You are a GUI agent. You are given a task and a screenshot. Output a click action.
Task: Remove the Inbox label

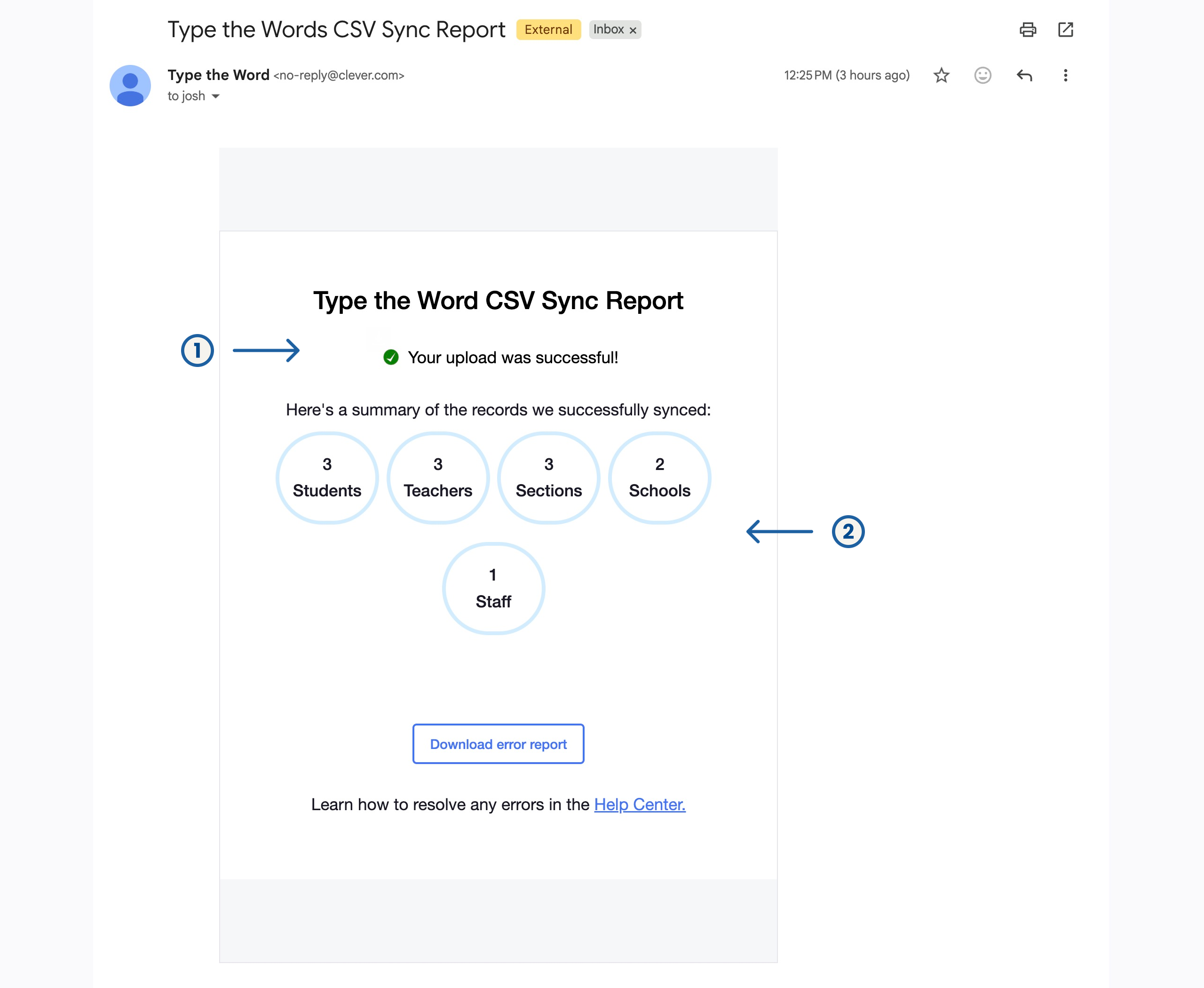coord(633,30)
